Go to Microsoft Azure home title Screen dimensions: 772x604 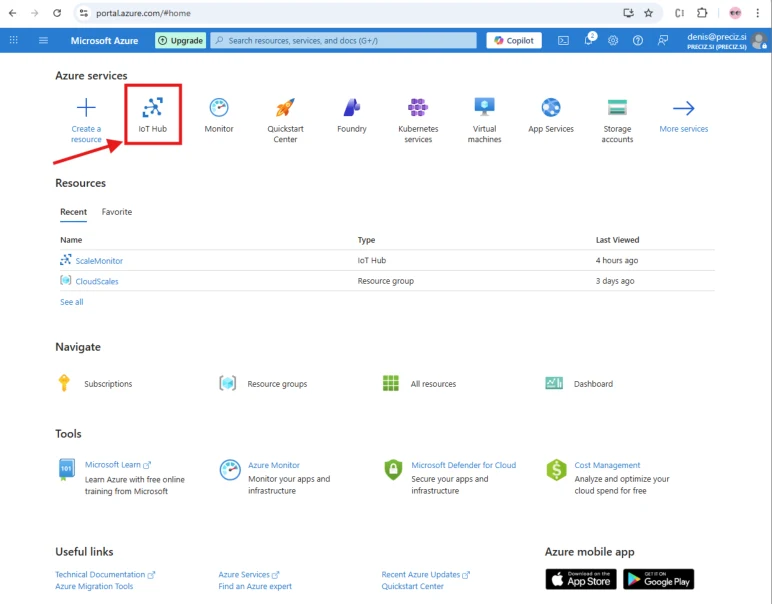104,40
